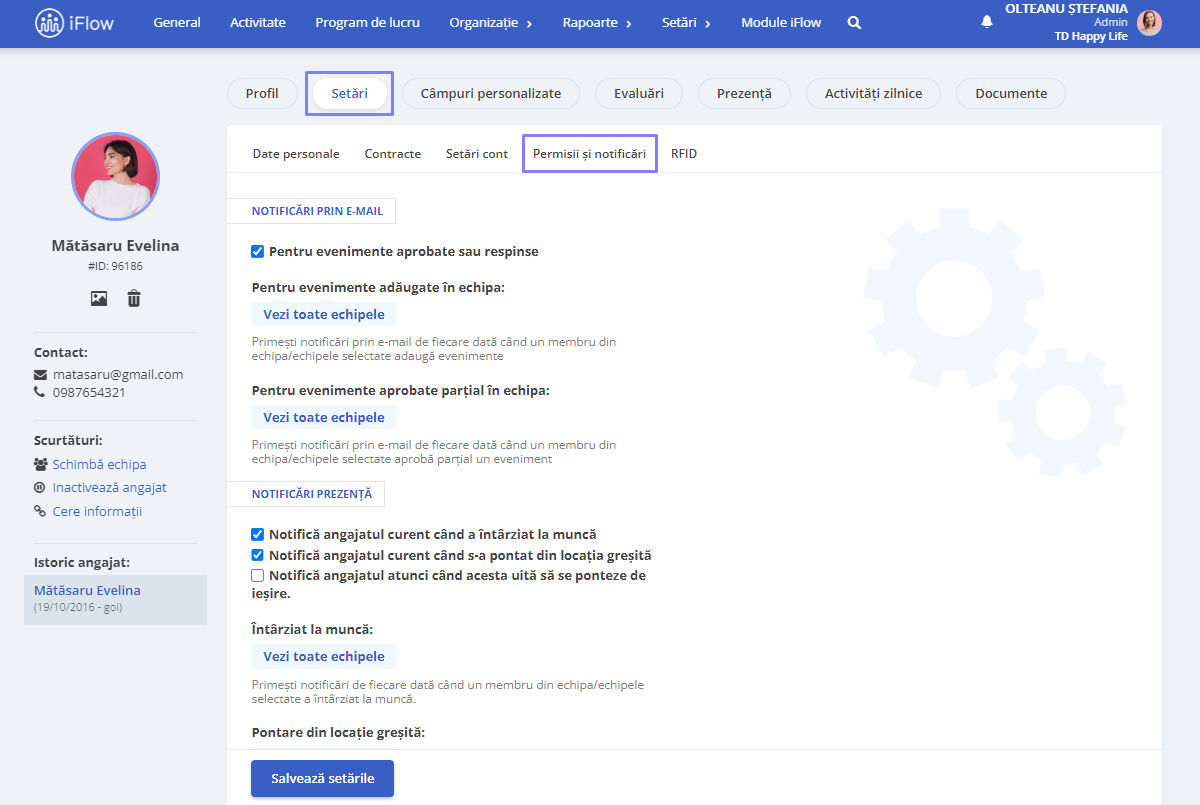Delete employee using trash icon
The image size is (1200, 805).
pos(134,298)
